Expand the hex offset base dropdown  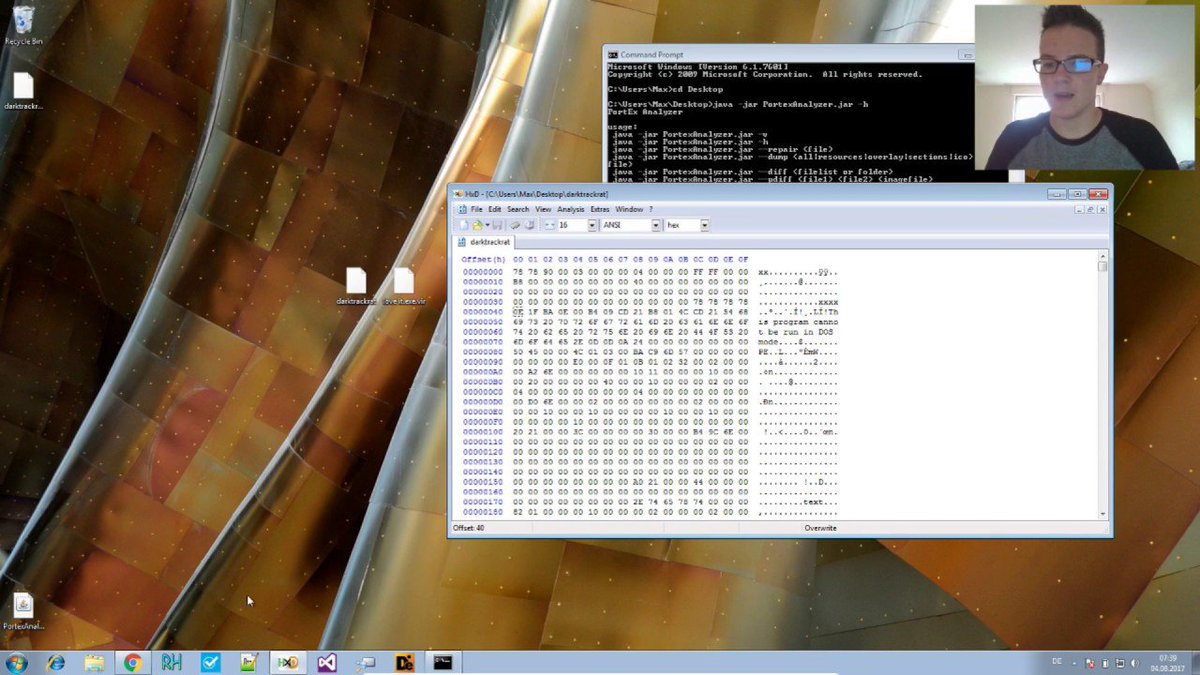pos(704,225)
